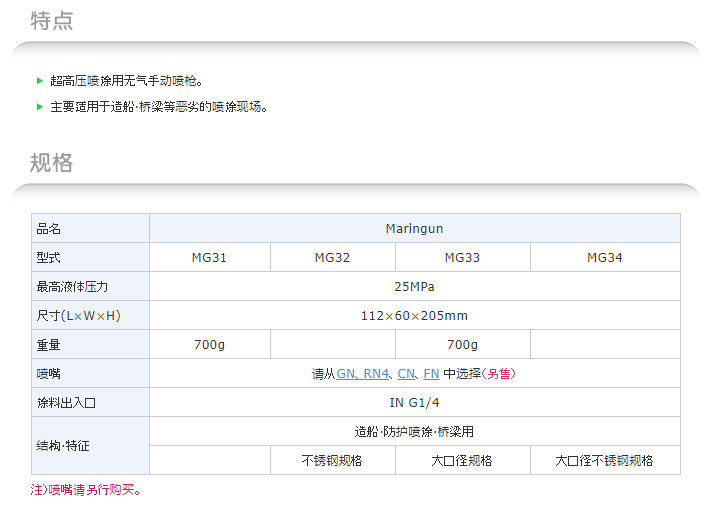Viewport: 712px width, 518px height.
Task: Click the 25MPa pressure value
Action: 415,286
